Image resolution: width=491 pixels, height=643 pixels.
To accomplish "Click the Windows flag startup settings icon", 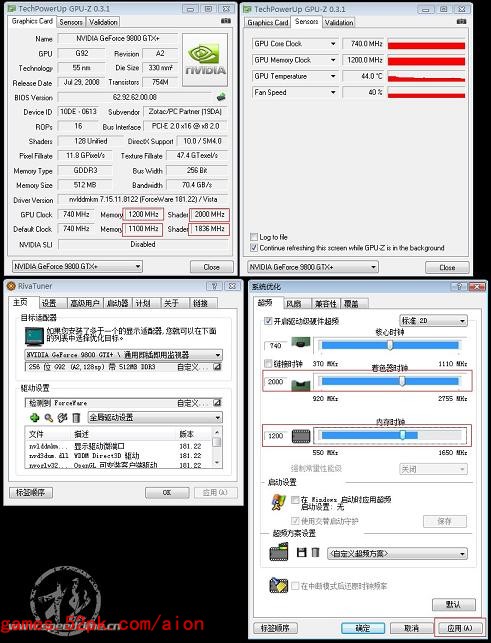I will point(279,502).
